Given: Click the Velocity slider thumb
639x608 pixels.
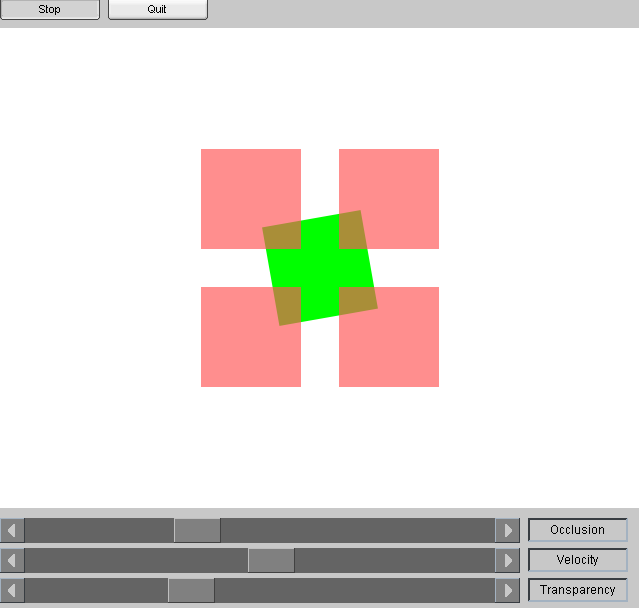Looking at the screenshot, I should [x=271, y=560].
